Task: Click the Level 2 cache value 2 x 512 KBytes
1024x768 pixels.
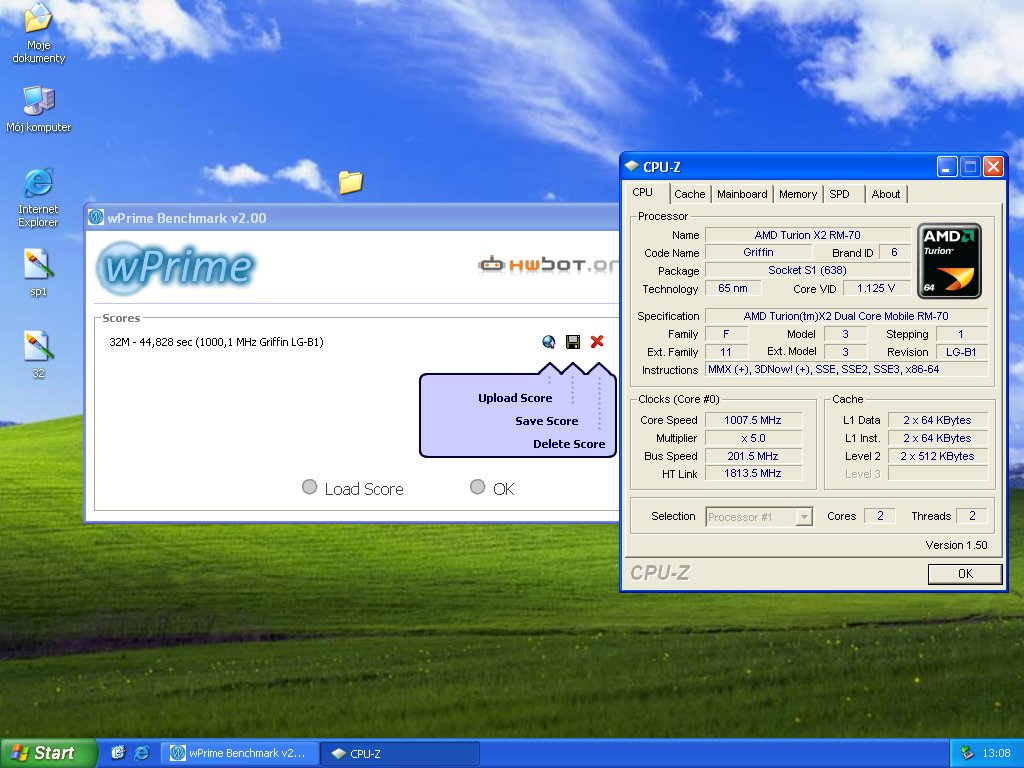Action: coord(937,456)
